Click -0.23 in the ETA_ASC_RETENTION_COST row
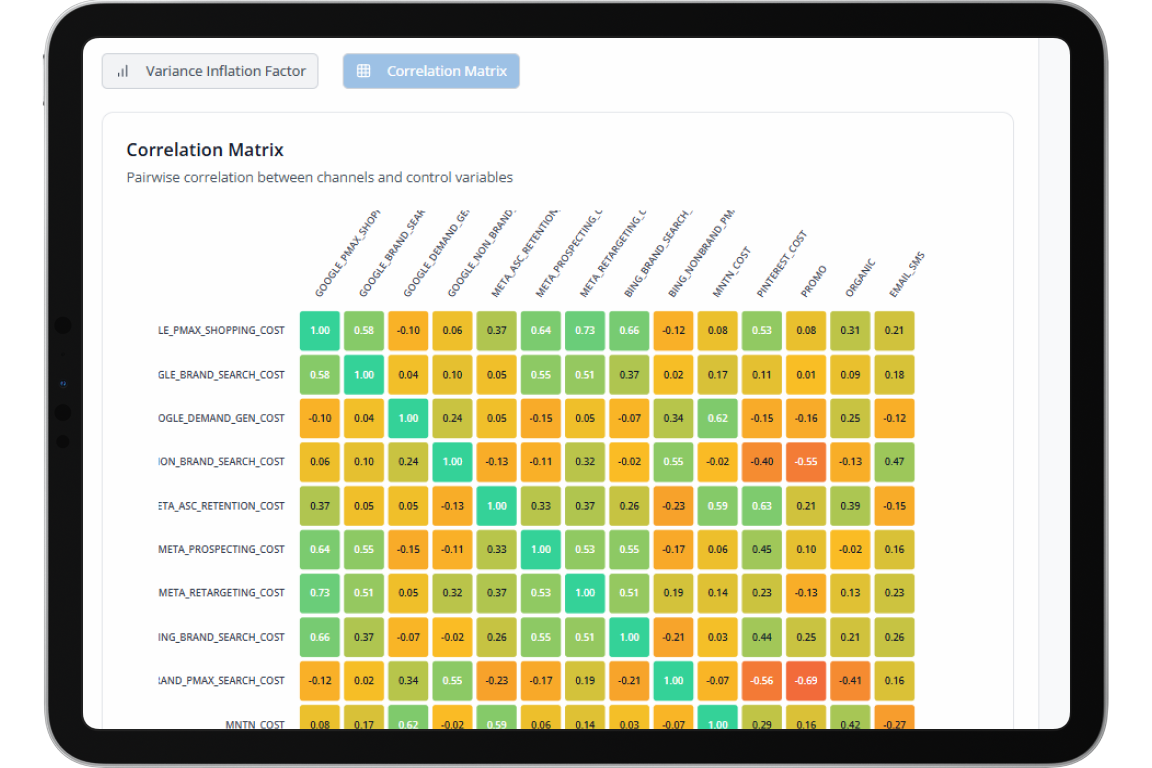The width and height of the screenshot is (1152, 768). click(674, 506)
